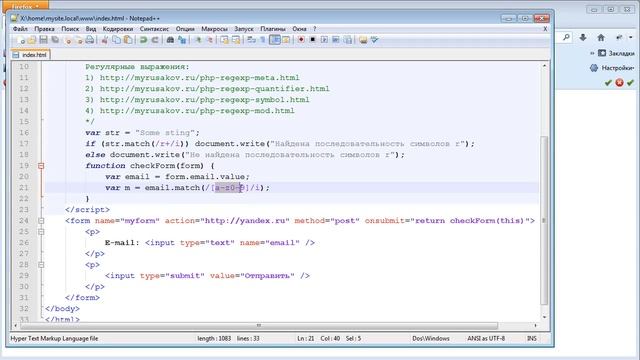
Task: Collapse the function fold on line 19
Action: point(41,166)
